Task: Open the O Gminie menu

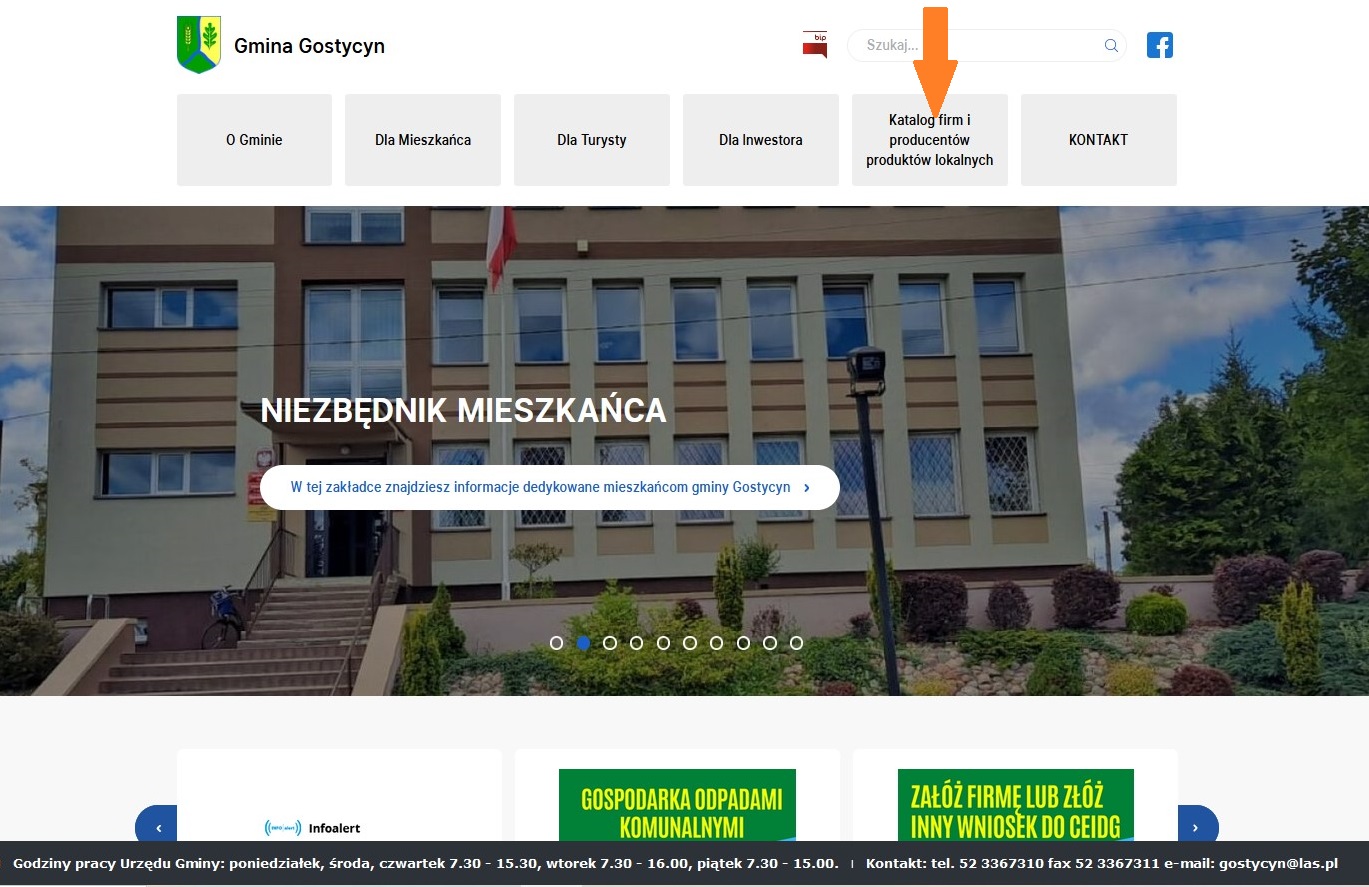Action: [254, 140]
